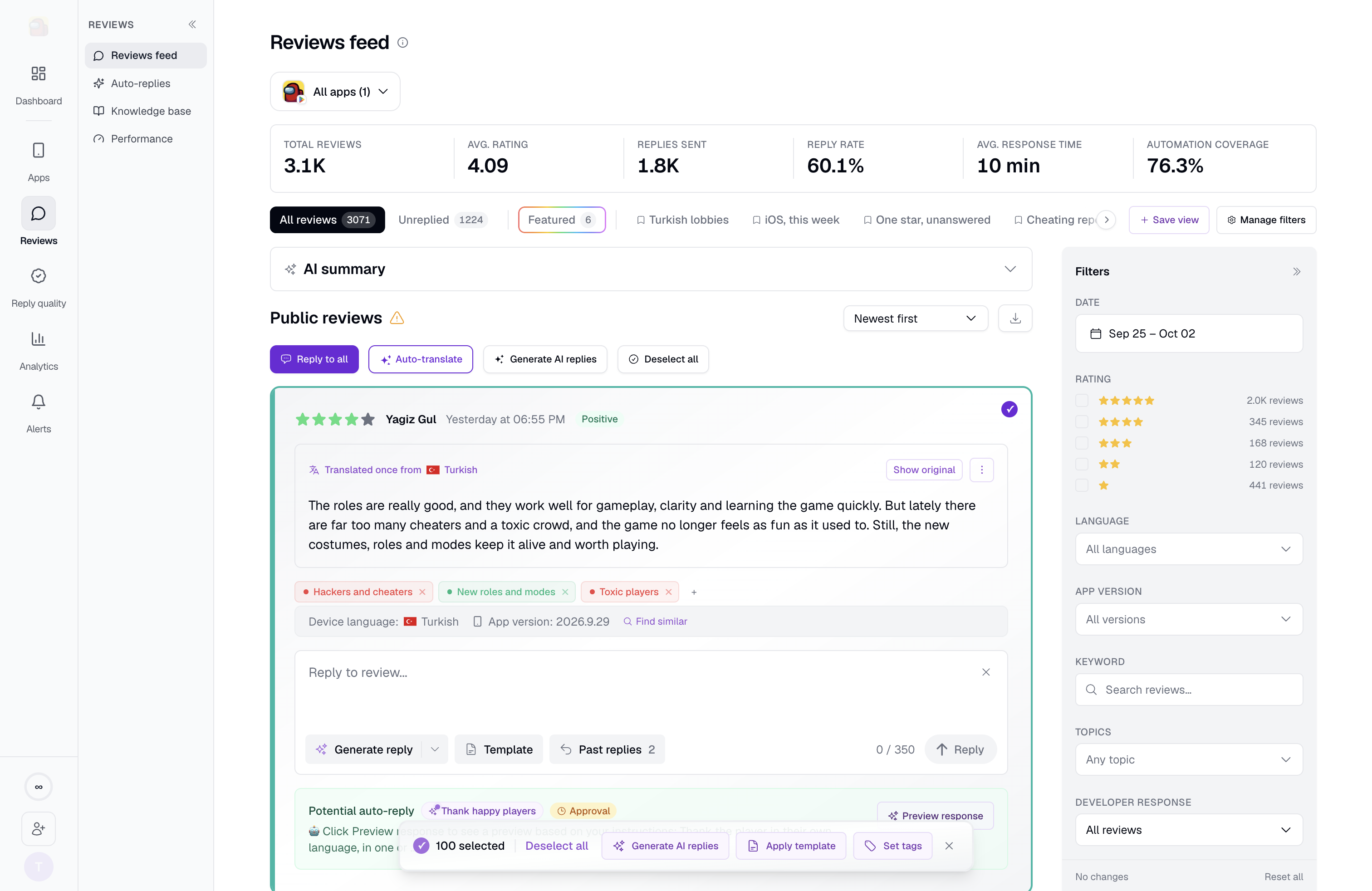Screen dimensions: 1372x891
Task: Click the infinity icon in sidebar
Action: click(39, 786)
